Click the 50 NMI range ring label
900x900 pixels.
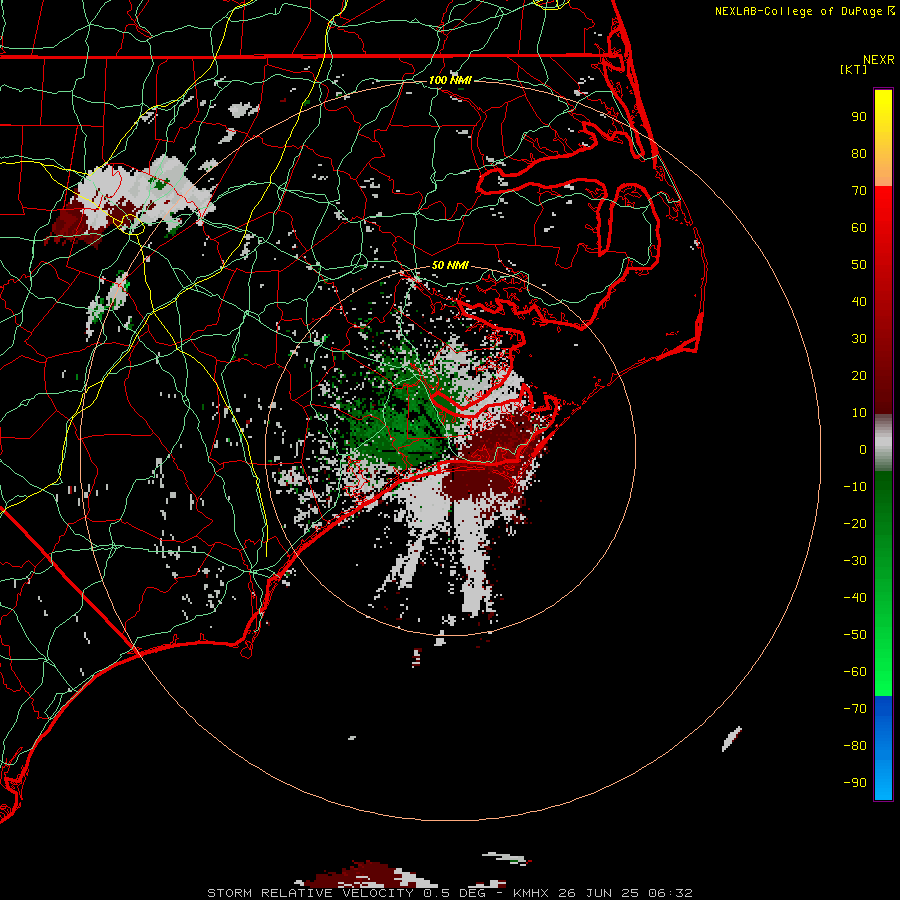[450, 265]
